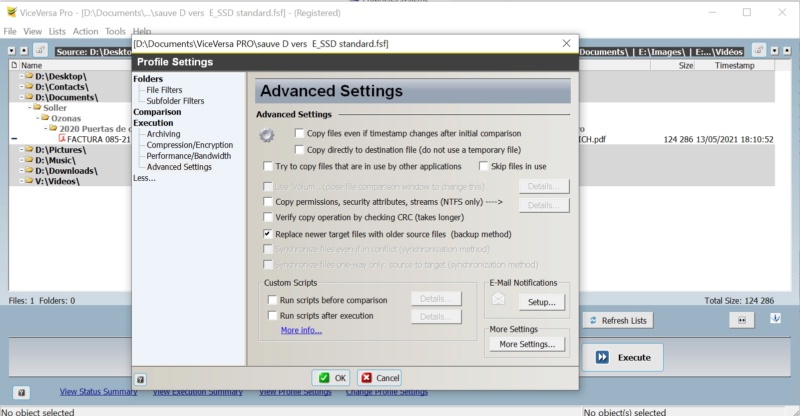Click the help icon in Profile Settings dialog
The image size is (800, 416).
pos(140,379)
